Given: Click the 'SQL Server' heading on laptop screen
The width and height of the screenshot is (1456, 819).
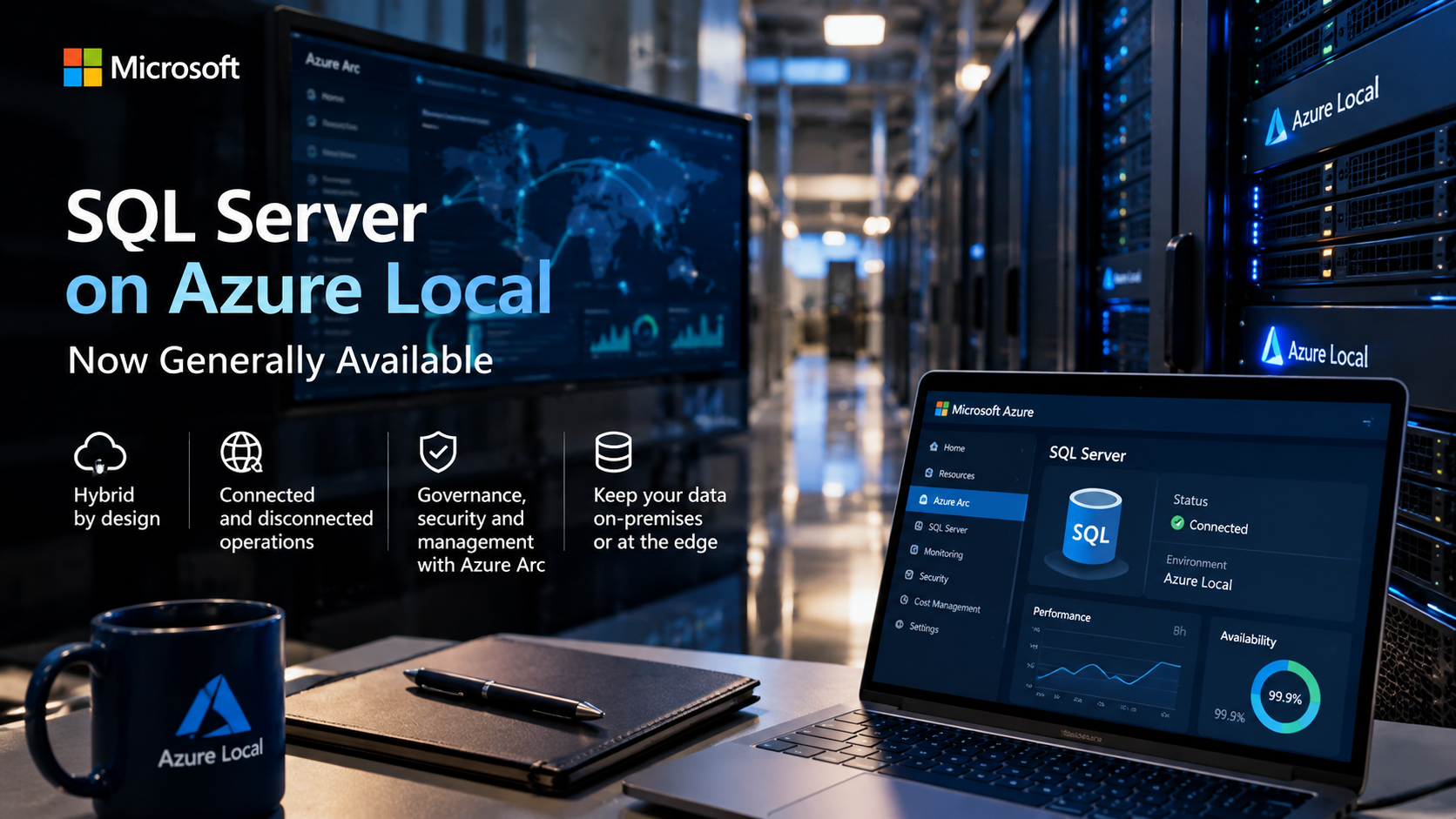Looking at the screenshot, I should click(1087, 453).
